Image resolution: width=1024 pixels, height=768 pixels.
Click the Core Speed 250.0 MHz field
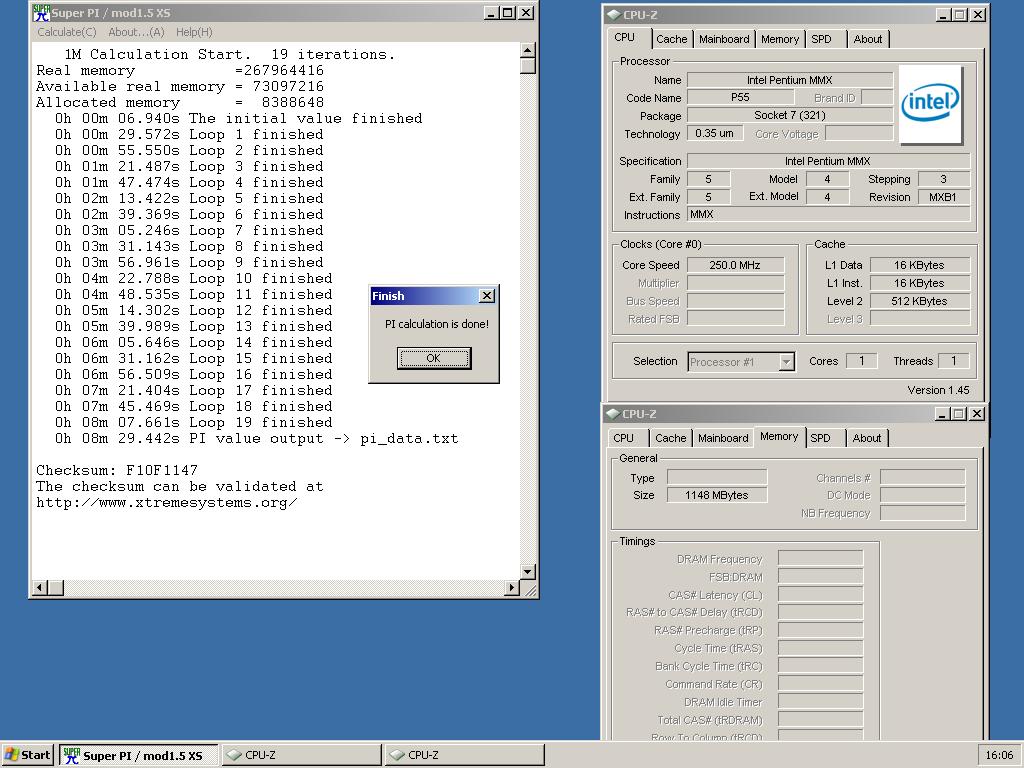[735, 265]
